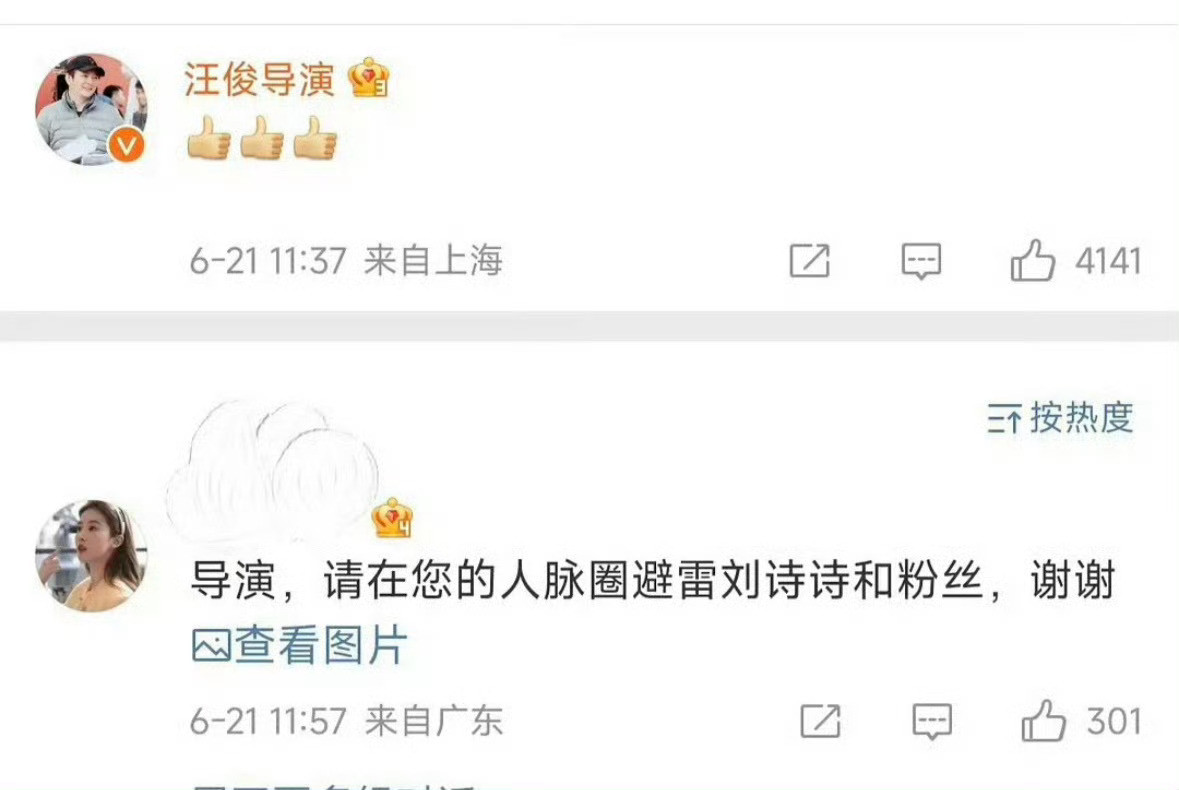The width and height of the screenshot is (1179, 790).
Task: Click the level 4 crown badge on comment
Action: (x=392, y=518)
